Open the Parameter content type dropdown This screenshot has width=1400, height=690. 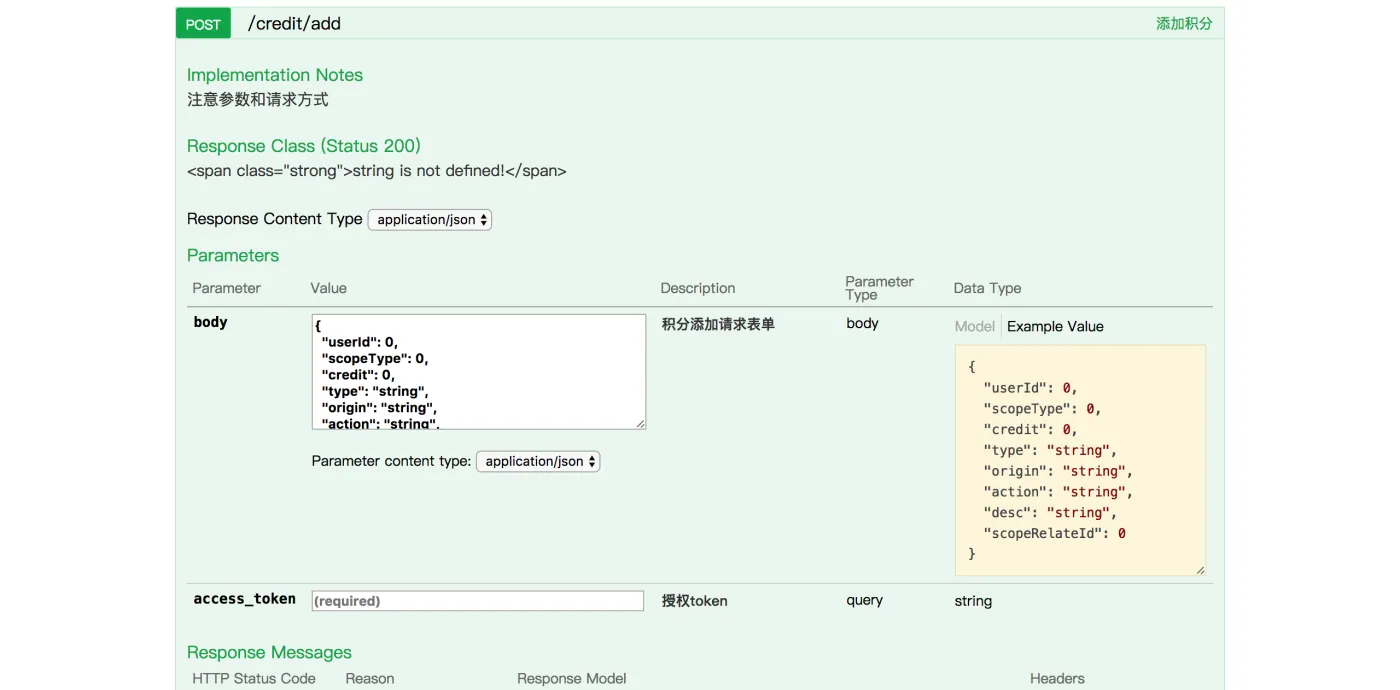(538, 462)
